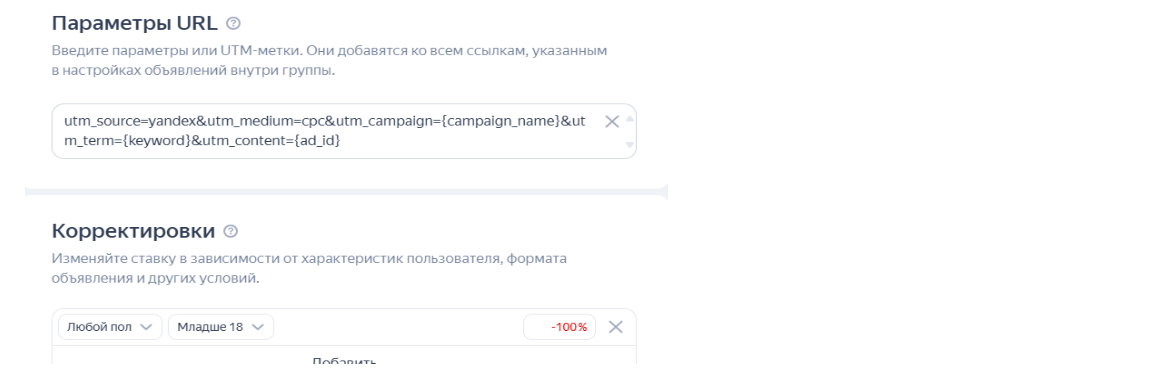Click the Корректировки section heading
Screen dimensions: 1152x381
pos(134,231)
